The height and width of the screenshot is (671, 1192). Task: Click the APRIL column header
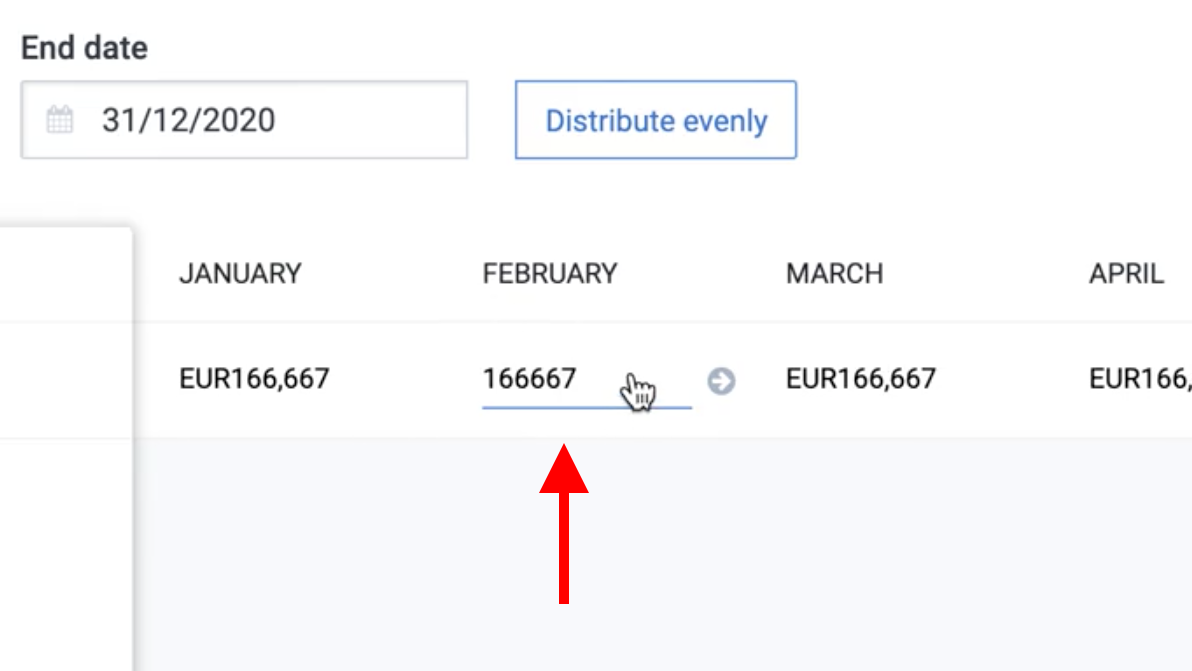tap(1126, 274)
